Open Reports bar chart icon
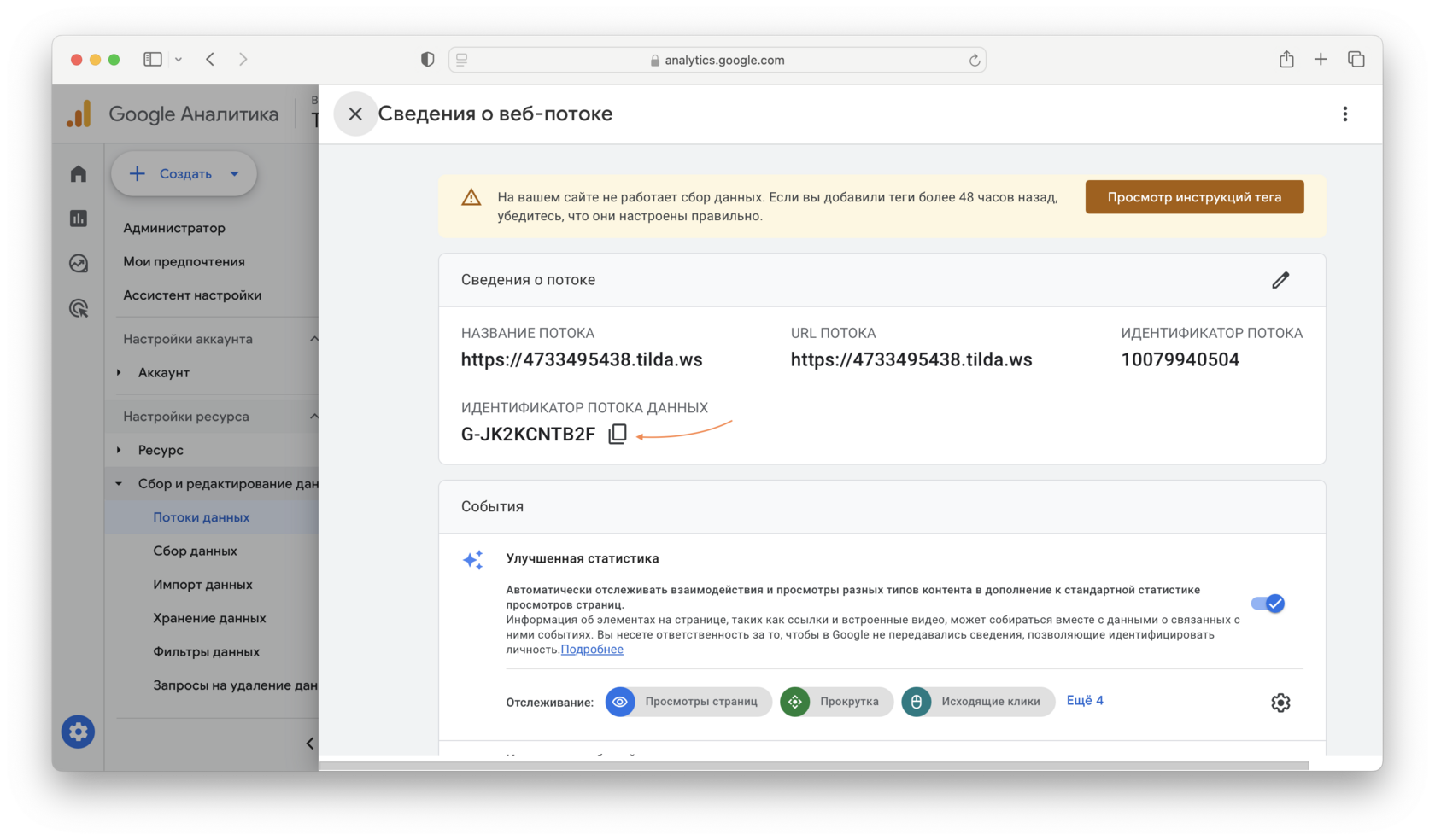The width and height of the screenshot is (1435, 840). click(79, 219)
